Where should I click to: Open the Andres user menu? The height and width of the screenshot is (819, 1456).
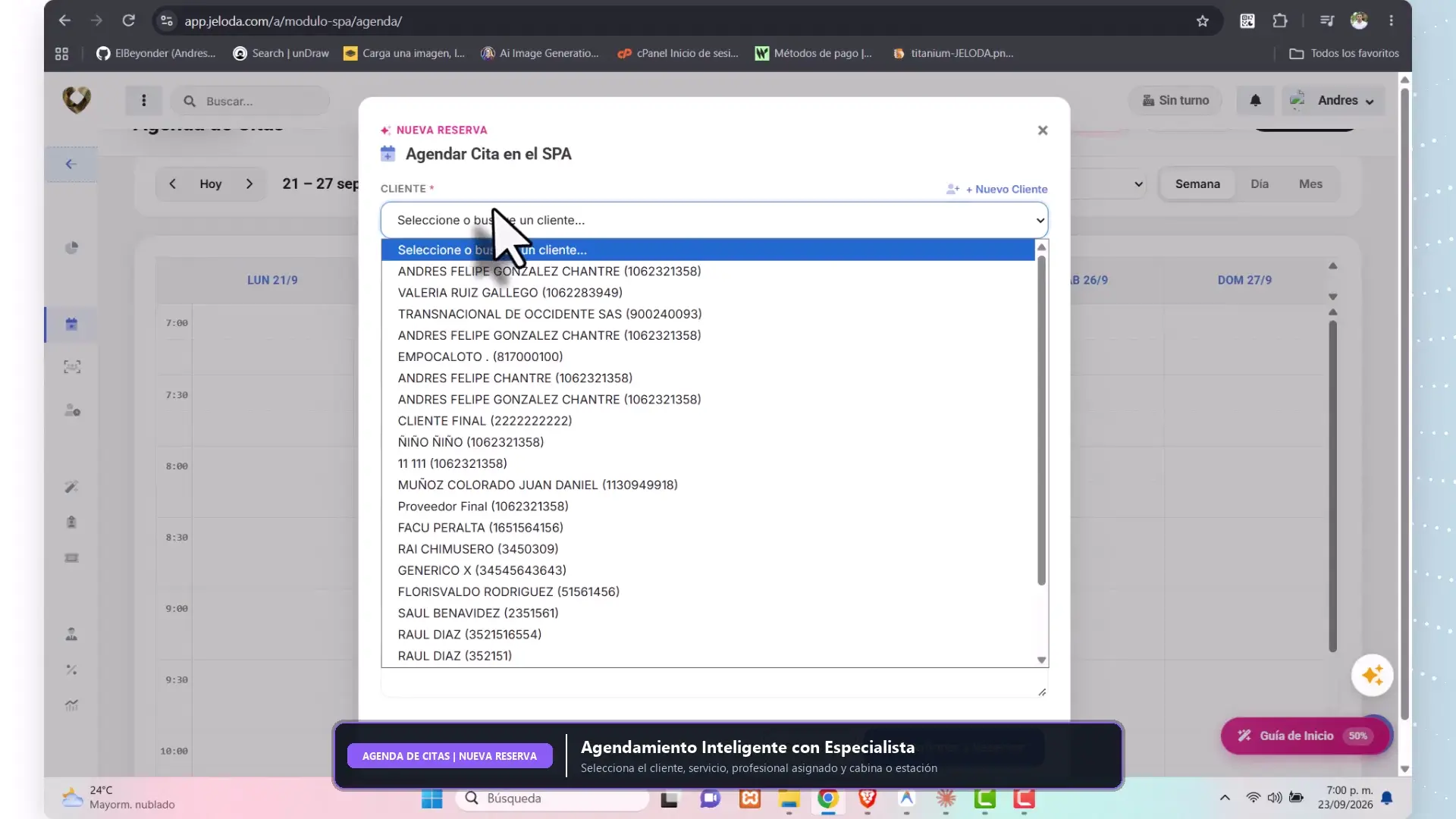point(1334,100)
